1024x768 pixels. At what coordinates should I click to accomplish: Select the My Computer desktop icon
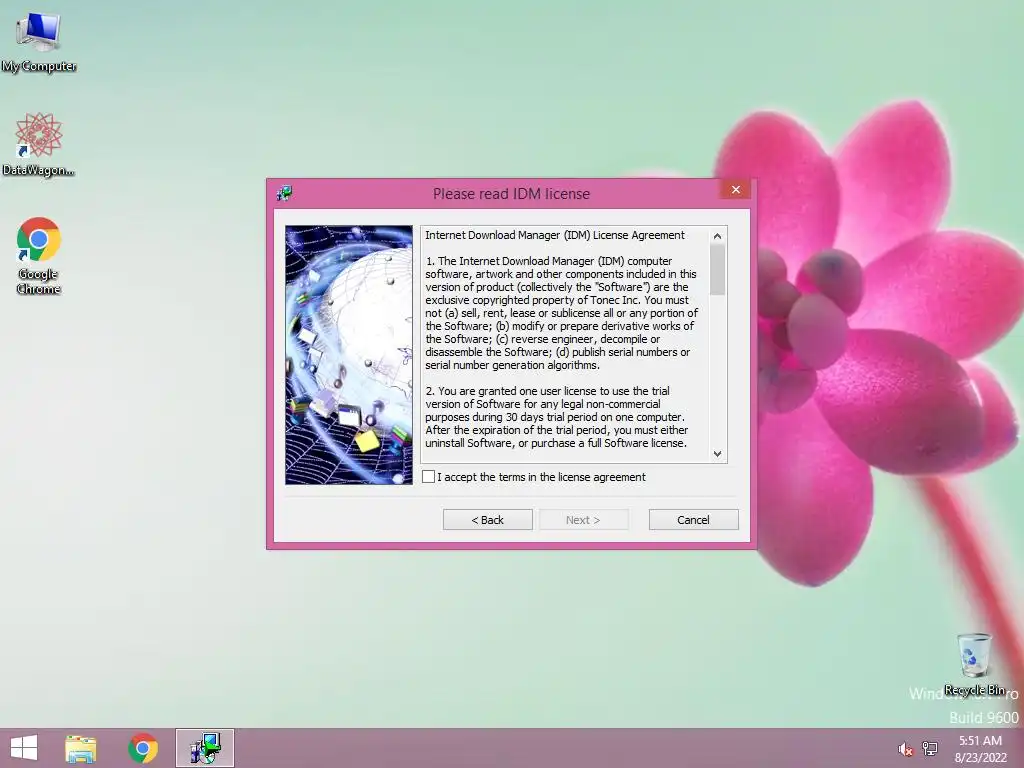point(39,42)
